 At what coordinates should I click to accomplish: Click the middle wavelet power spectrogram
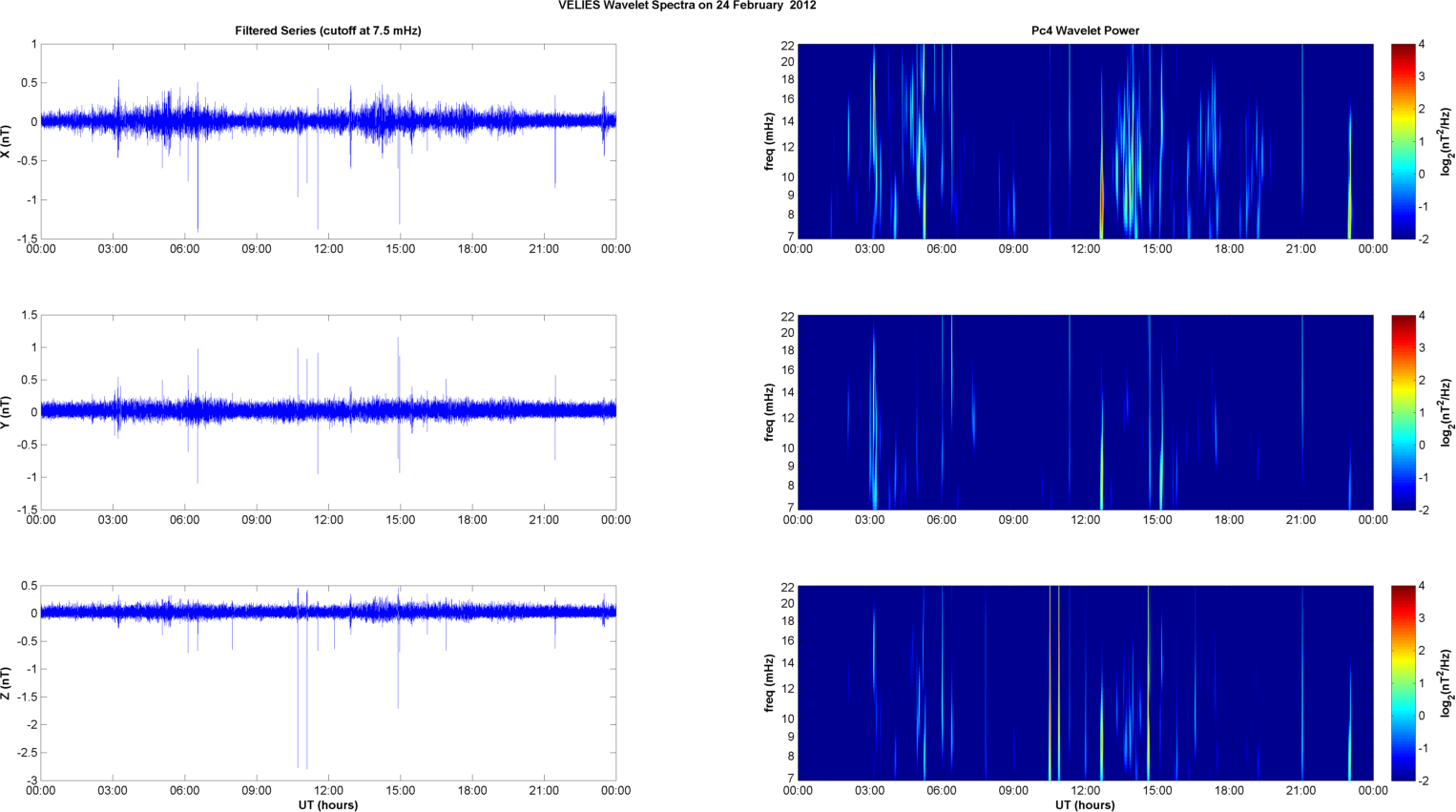1085,412
